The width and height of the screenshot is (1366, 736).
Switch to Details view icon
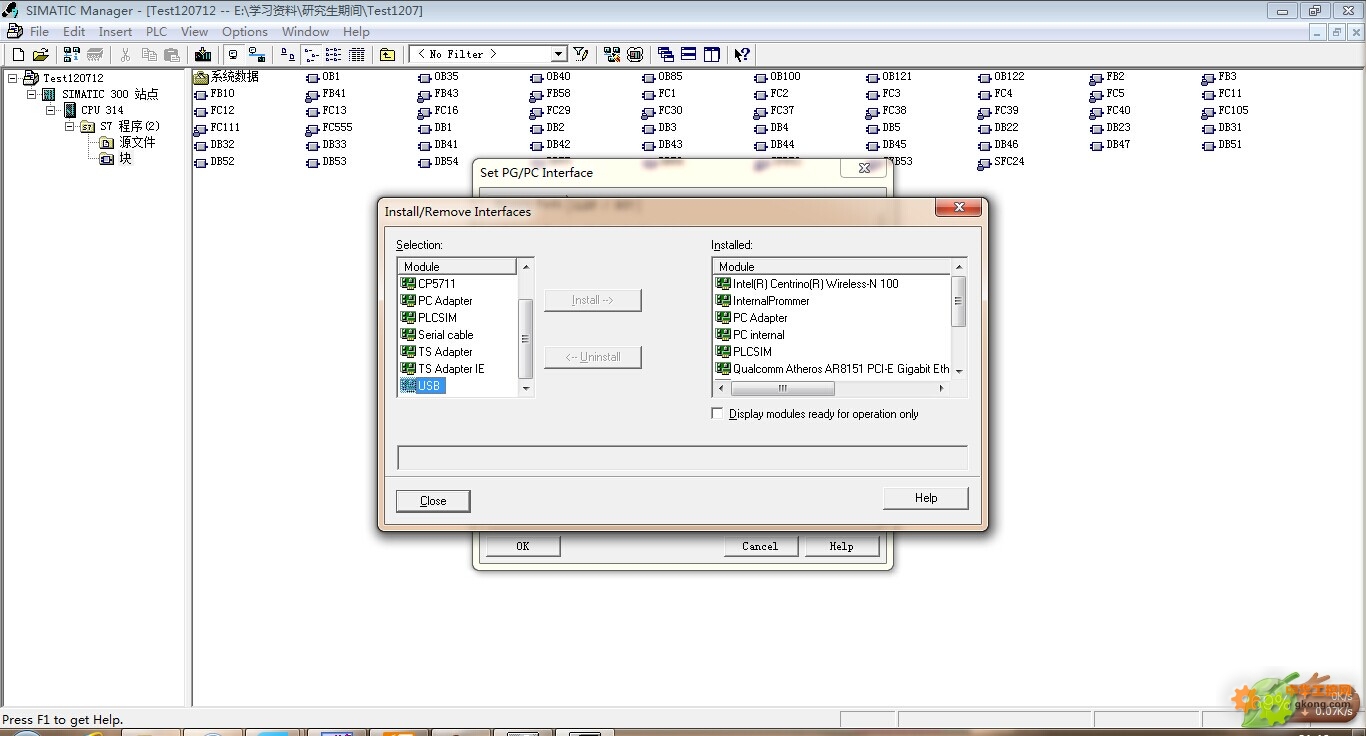[x=356, y=54]
